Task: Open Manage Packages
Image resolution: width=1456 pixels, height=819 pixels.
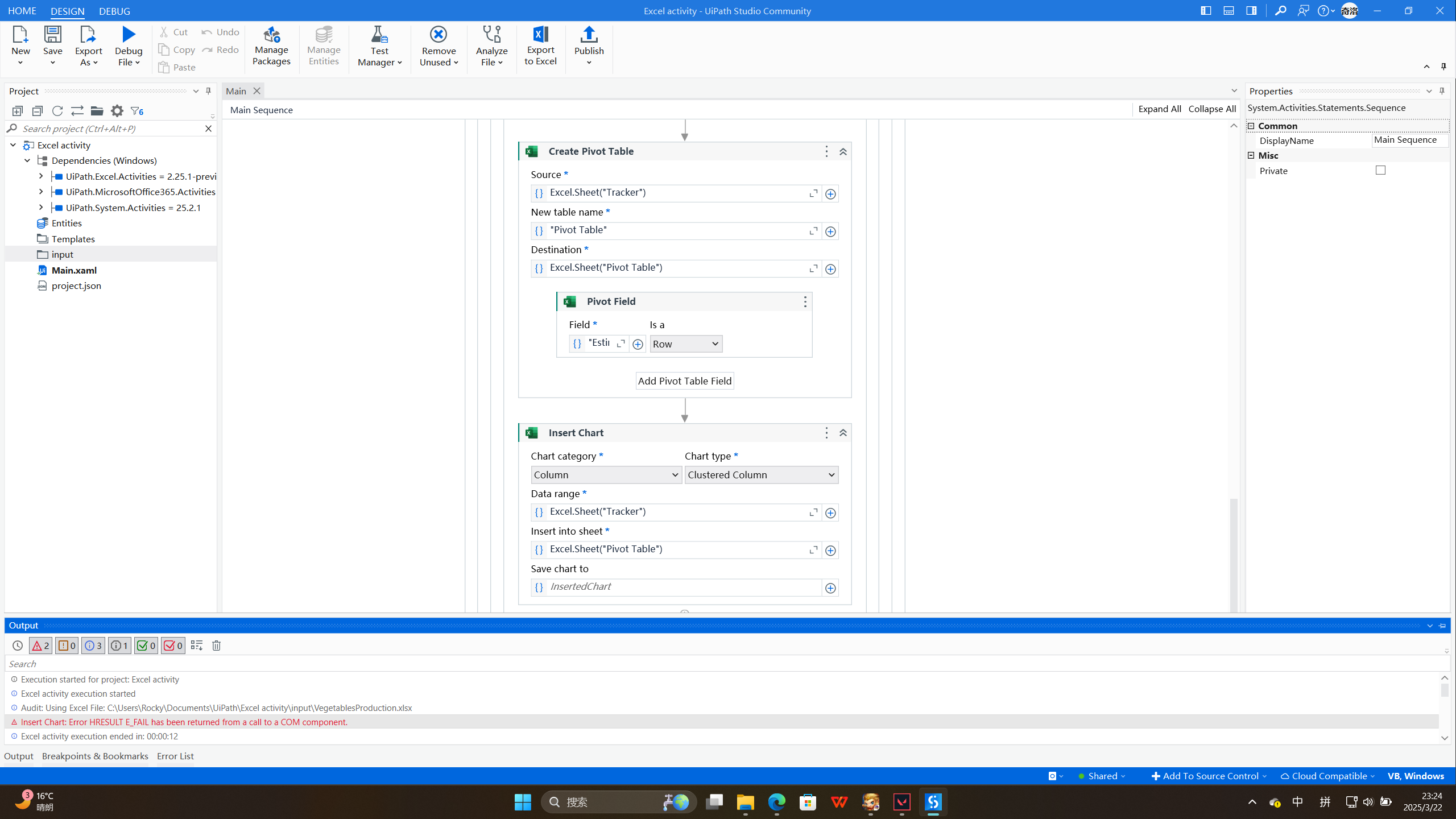Action: click(271, 47)
